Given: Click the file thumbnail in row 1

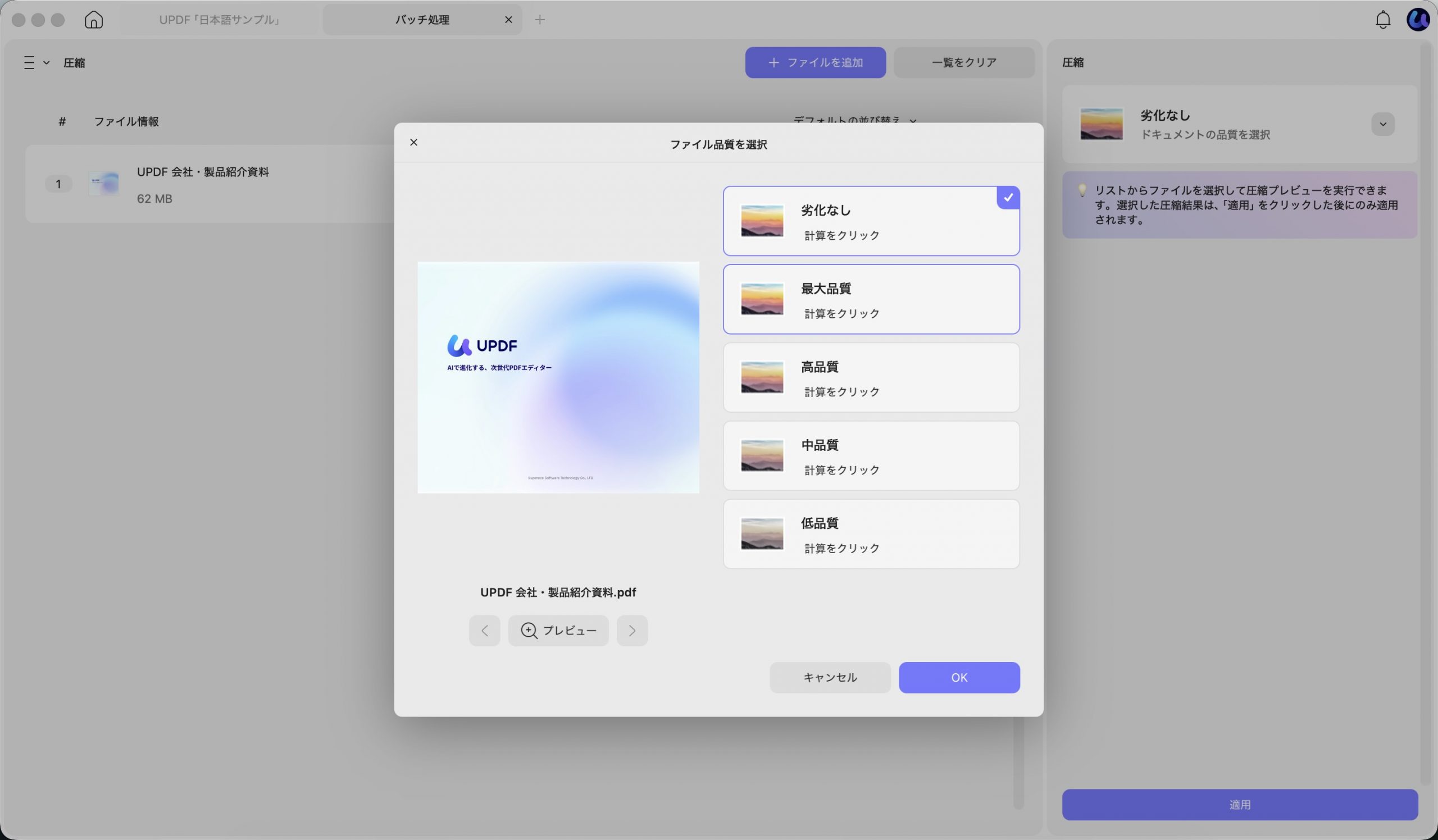Looking at the screenshot, I should point(104,184).
